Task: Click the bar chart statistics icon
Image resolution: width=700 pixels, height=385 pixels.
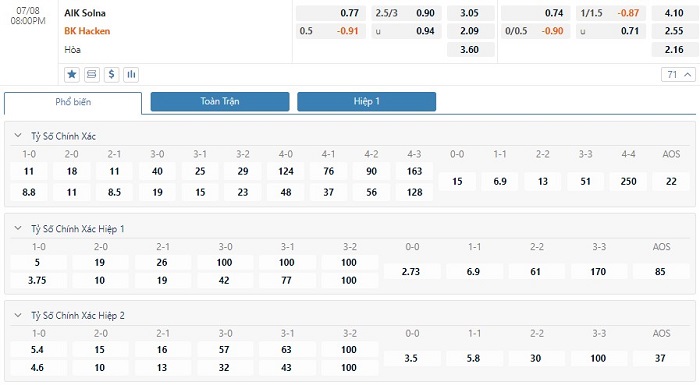Action: [x=131, y=74]
